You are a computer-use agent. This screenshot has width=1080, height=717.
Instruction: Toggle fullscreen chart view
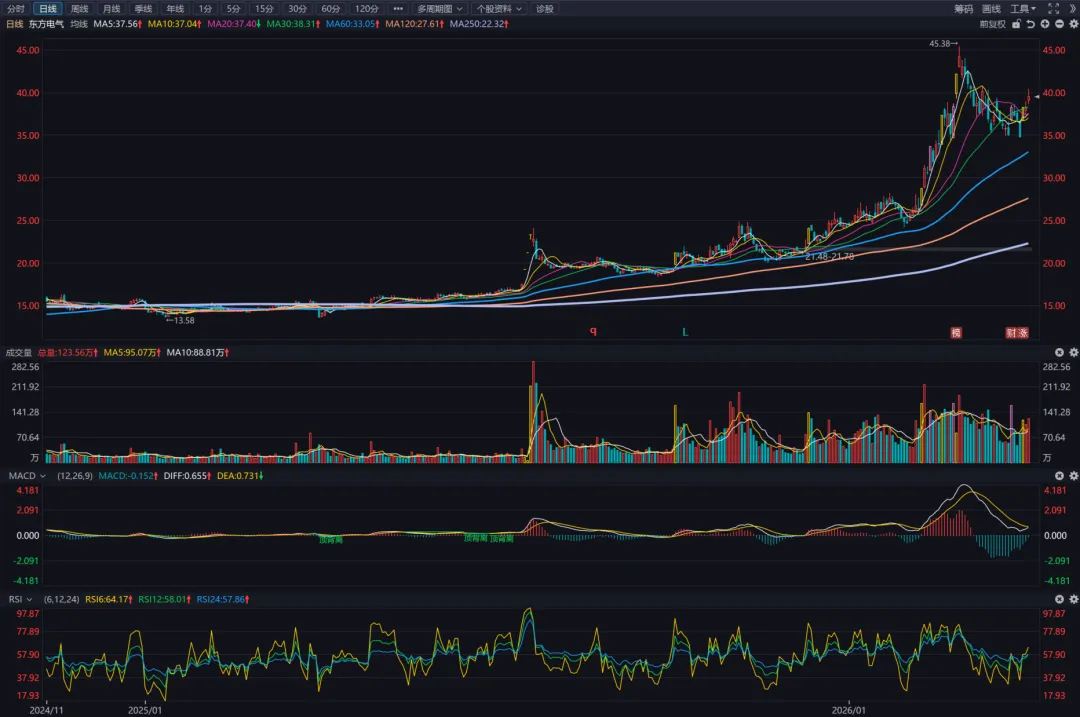pyautogui.click(x=1053, y=9)
